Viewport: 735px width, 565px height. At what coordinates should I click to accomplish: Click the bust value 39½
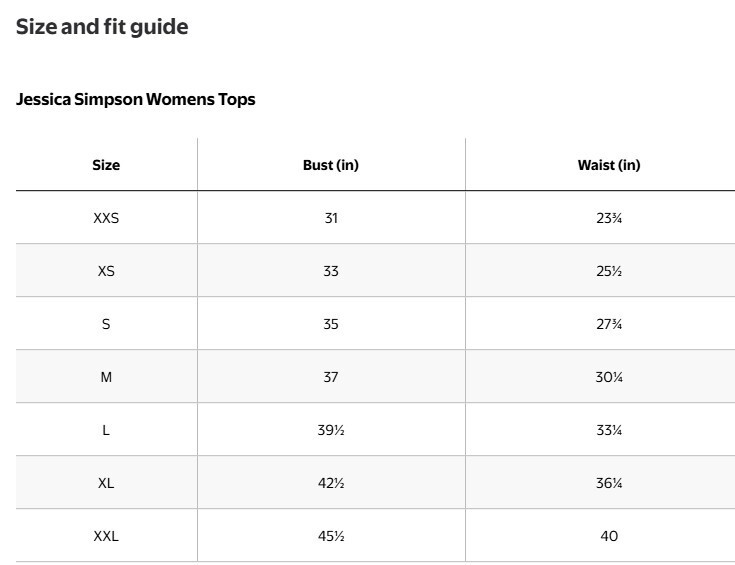(331, 430)
